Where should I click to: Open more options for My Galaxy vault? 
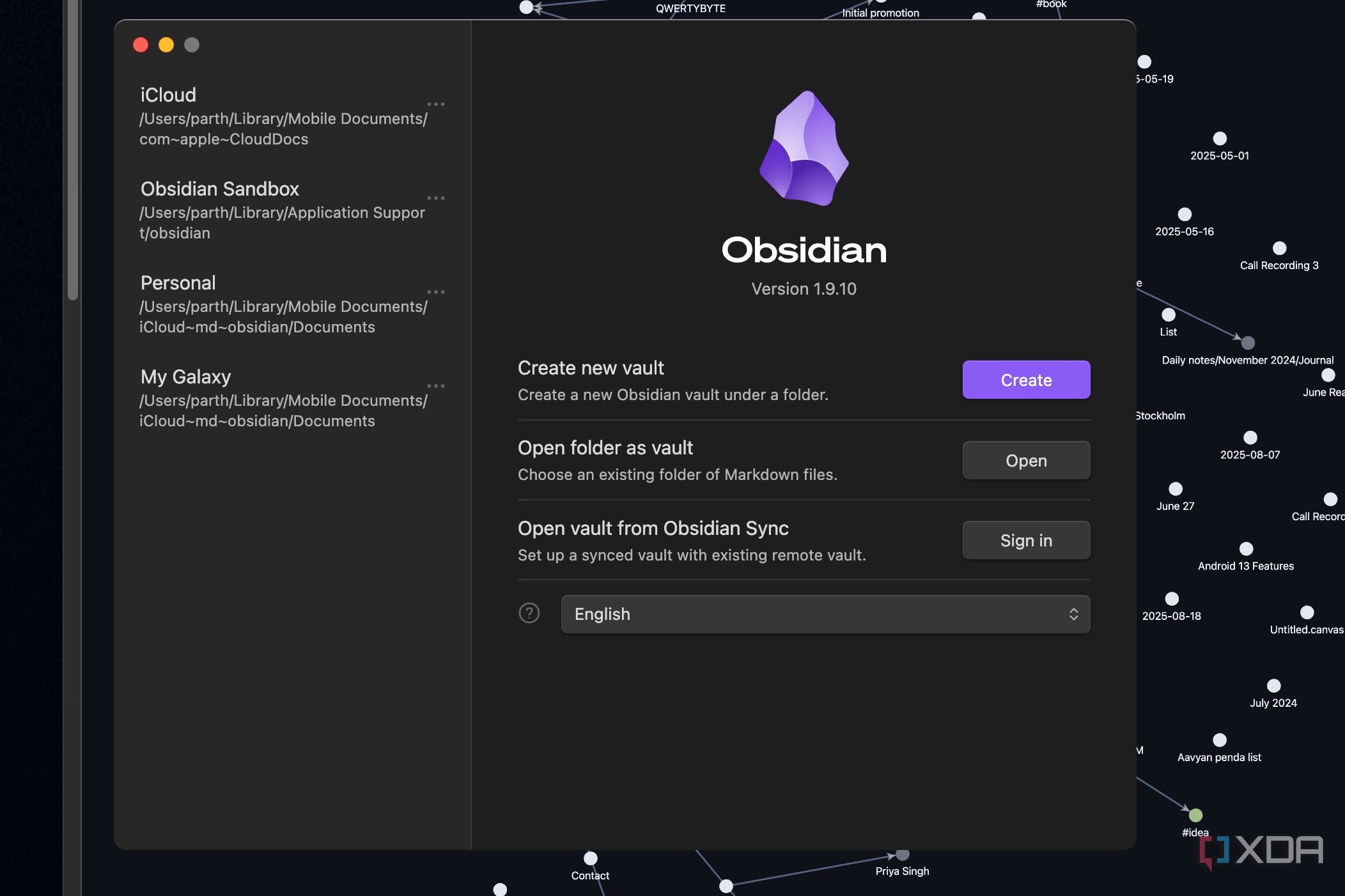click(x=435, y=386)
